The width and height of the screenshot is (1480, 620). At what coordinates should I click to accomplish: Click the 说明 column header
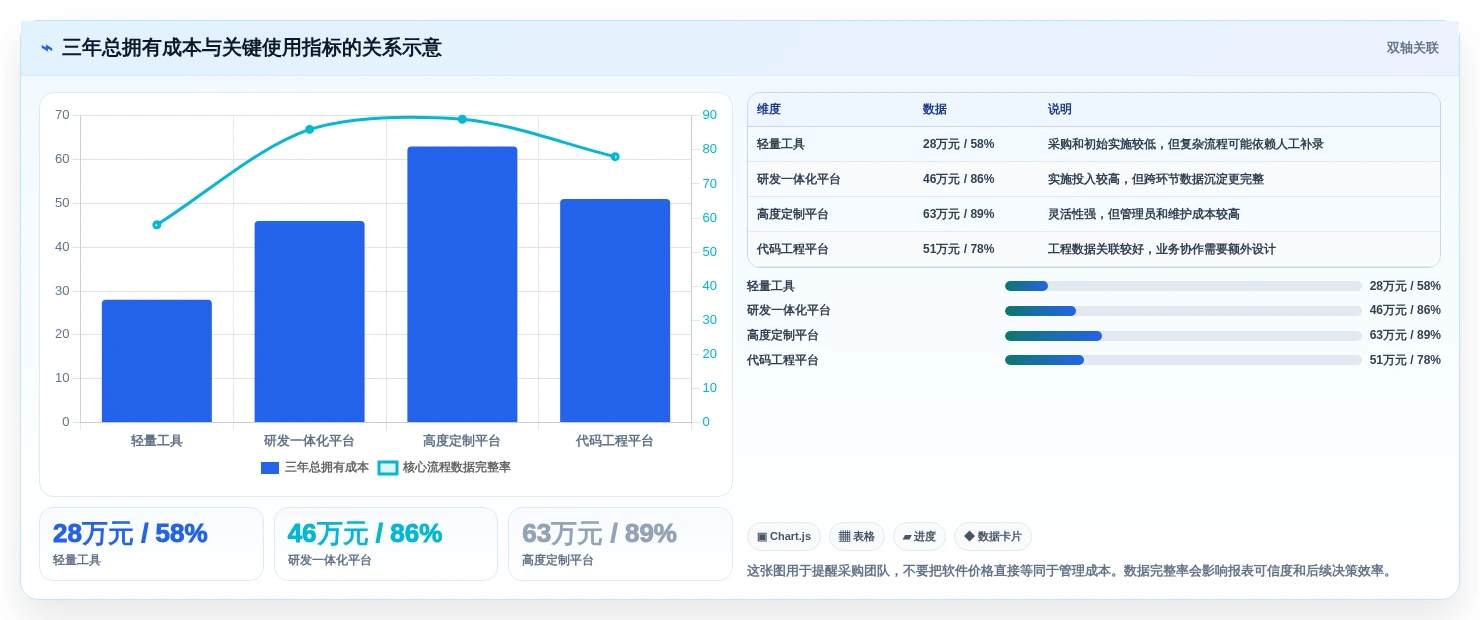[x=1060, y=110]
